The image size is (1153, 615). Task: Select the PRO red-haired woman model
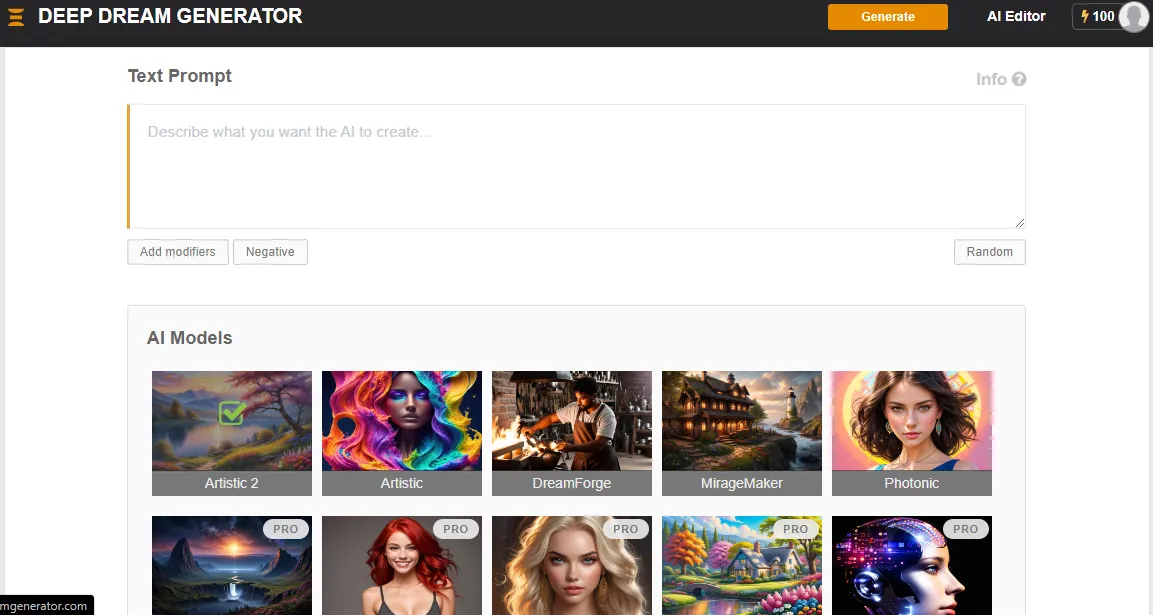click(401, 566)
